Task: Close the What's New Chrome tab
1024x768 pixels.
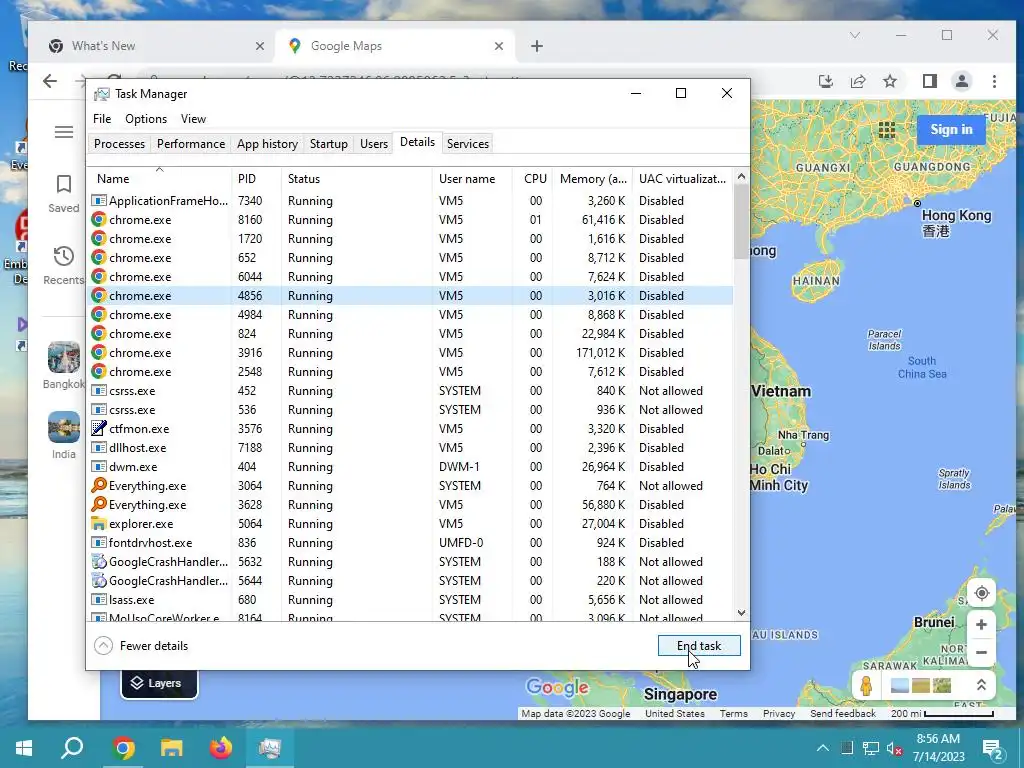Action: [260, 46]
